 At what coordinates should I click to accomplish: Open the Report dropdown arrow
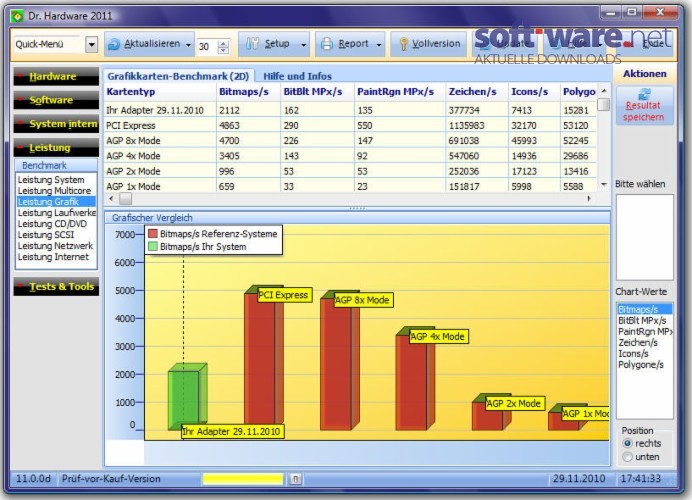(379, 45)
